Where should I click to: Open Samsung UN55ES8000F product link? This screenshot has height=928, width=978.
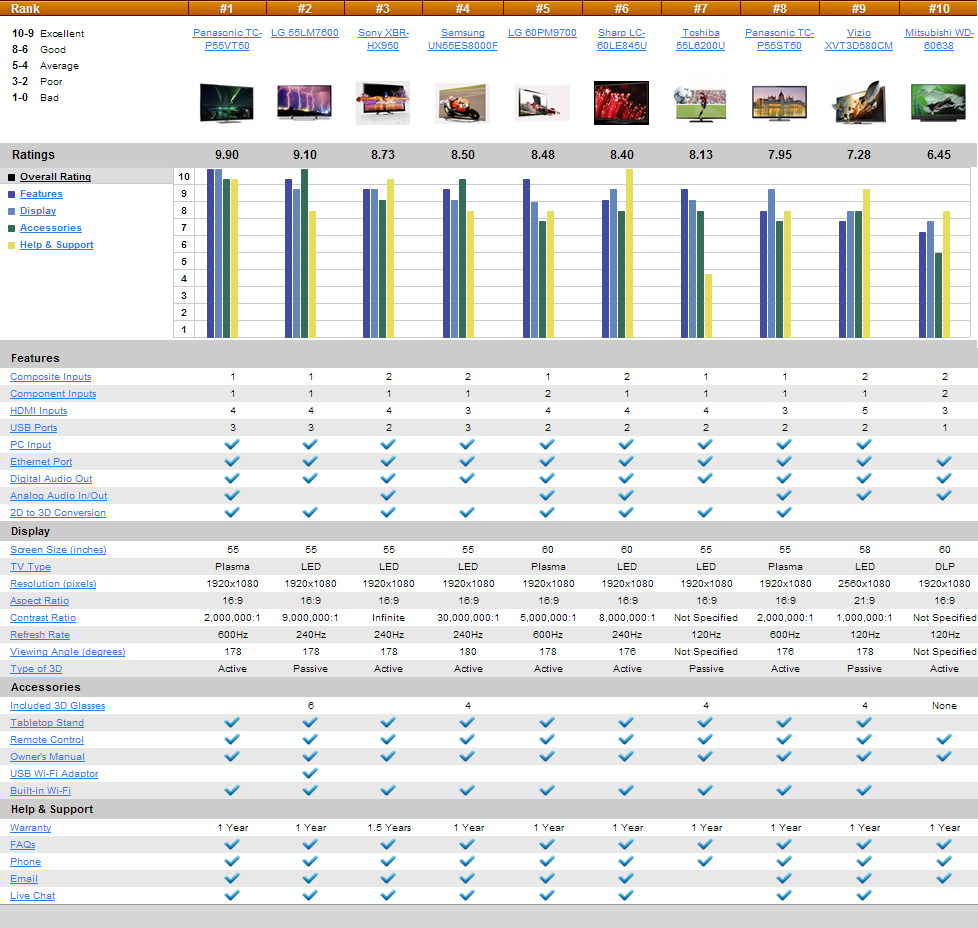(x=463, y=39)
